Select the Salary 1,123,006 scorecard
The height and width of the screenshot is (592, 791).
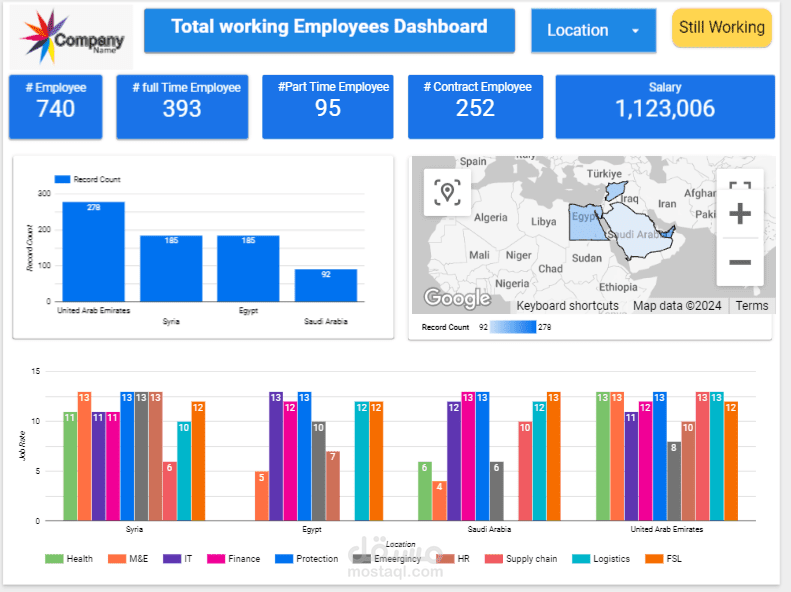665,106
